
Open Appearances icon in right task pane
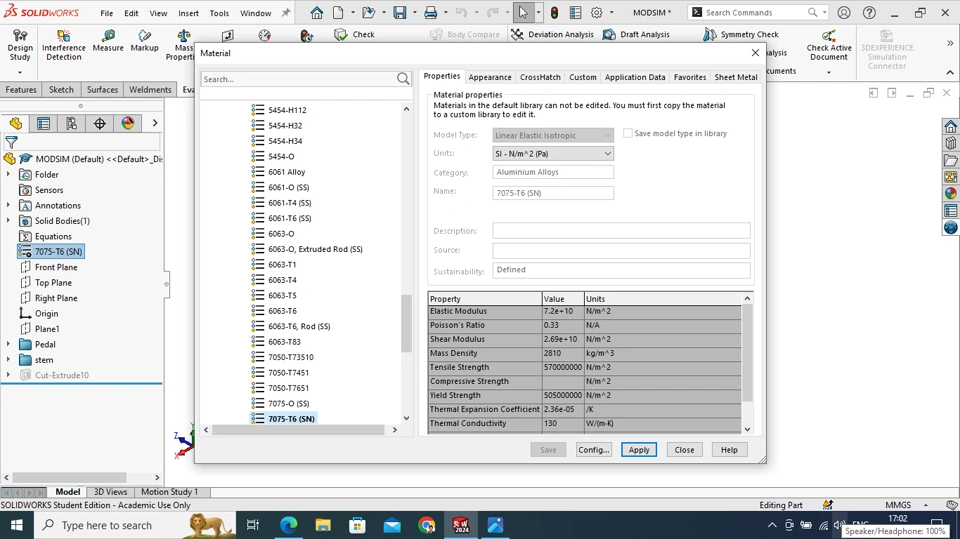[950, 193]
